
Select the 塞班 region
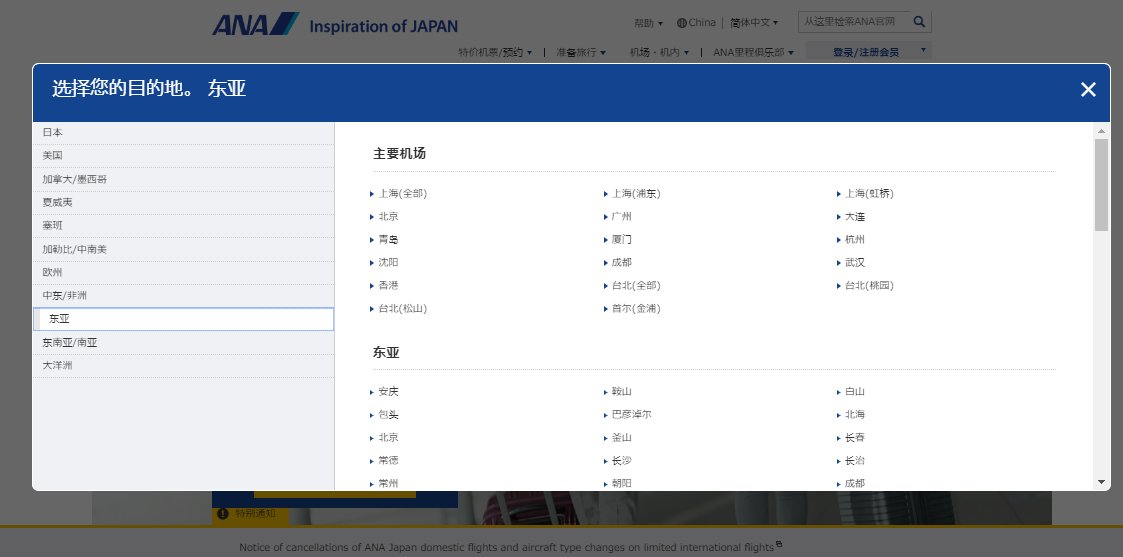(183, 226)
